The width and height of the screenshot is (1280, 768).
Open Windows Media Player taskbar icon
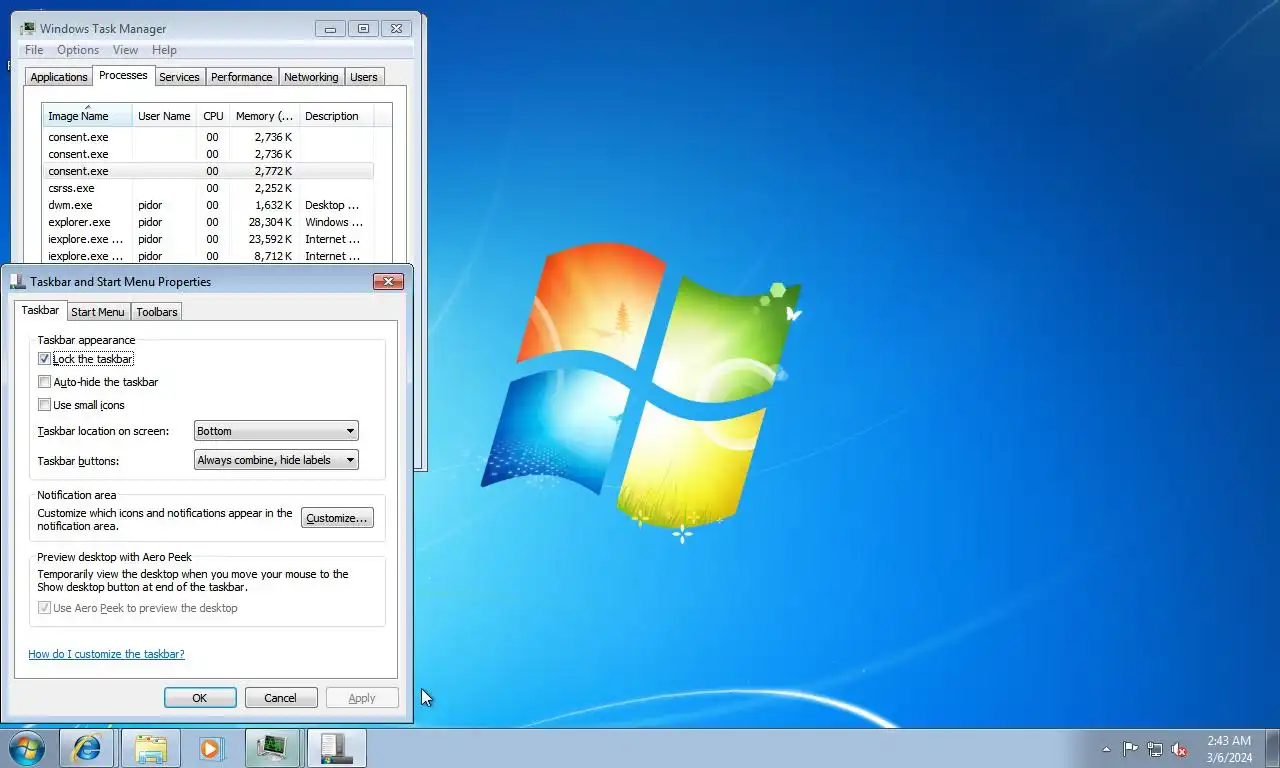211,748
